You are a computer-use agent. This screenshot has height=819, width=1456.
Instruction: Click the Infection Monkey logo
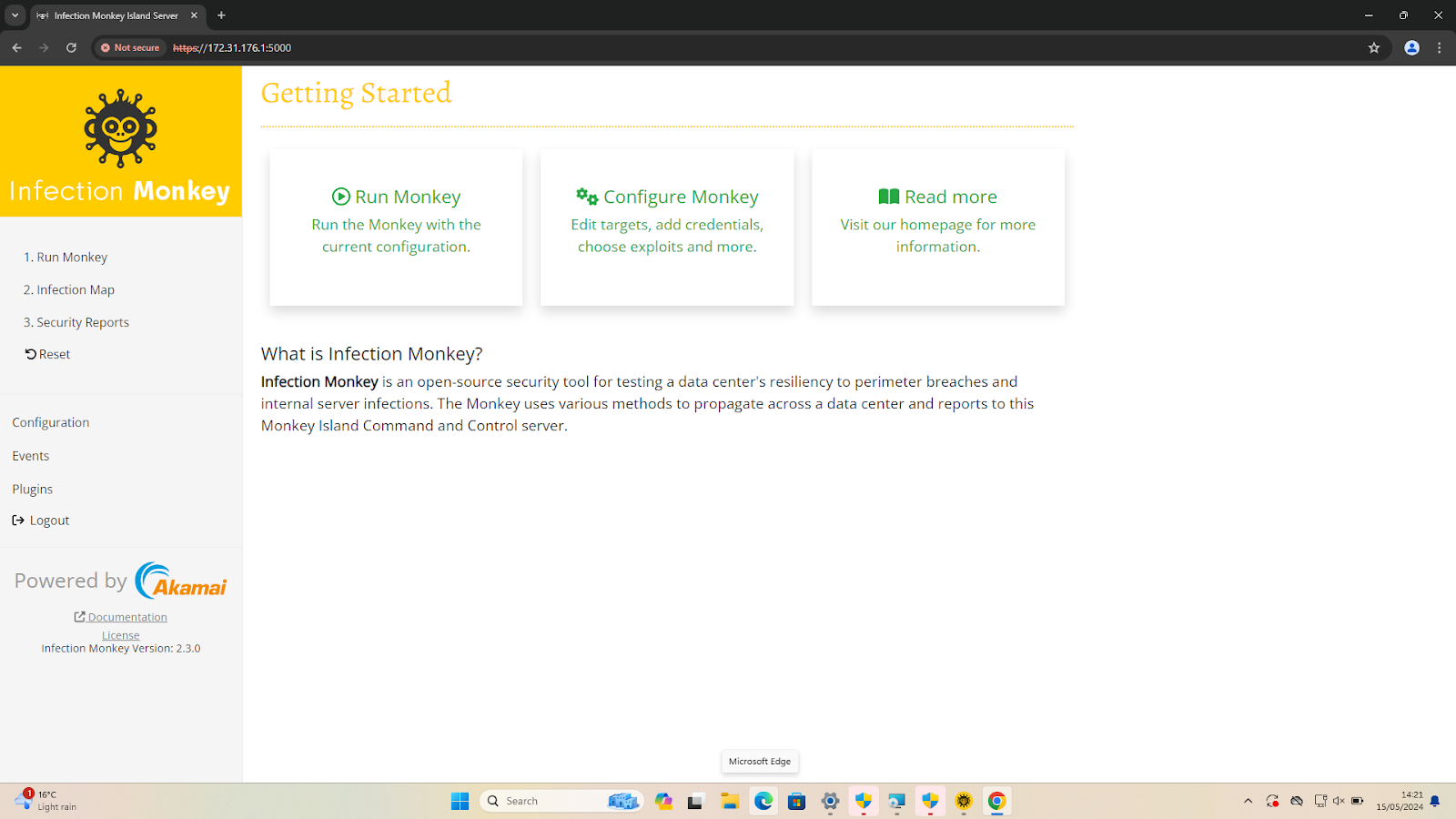click(x=120, y=141)
